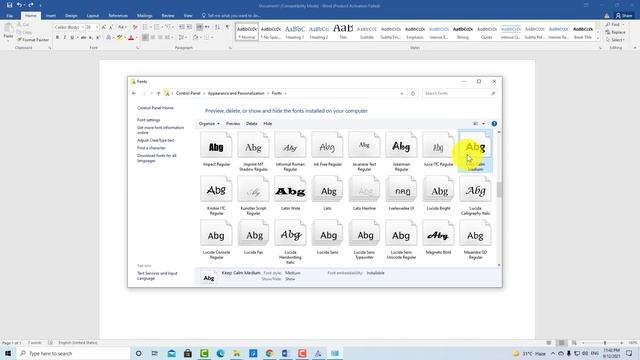Switch to the Word Review tab

click(x=168, y=16)
